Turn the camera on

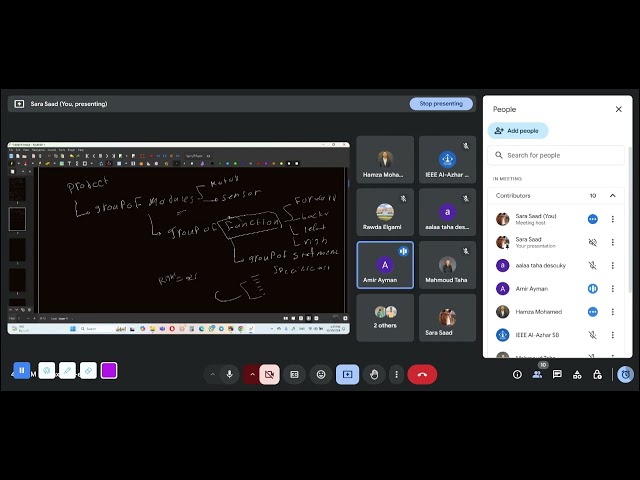[x=269, y=374]
